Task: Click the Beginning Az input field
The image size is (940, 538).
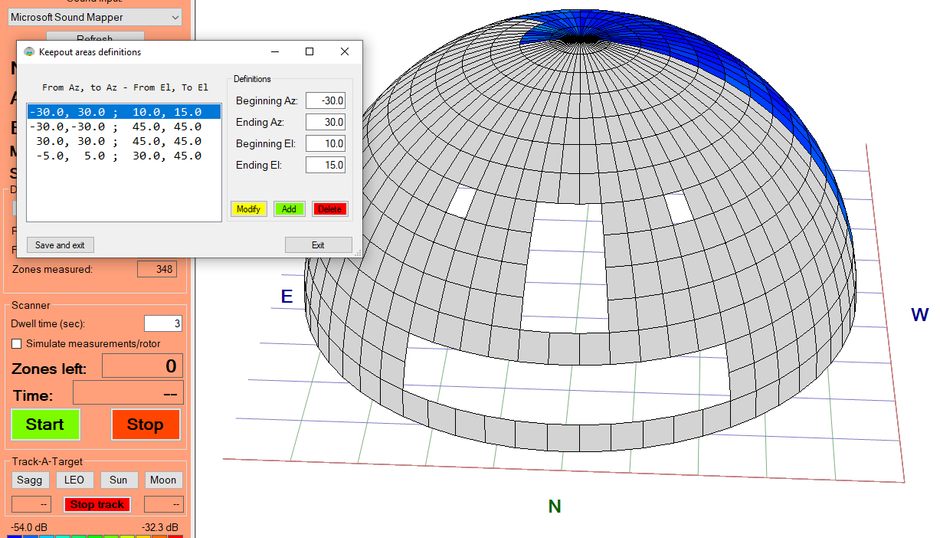Action: [326, 101]
